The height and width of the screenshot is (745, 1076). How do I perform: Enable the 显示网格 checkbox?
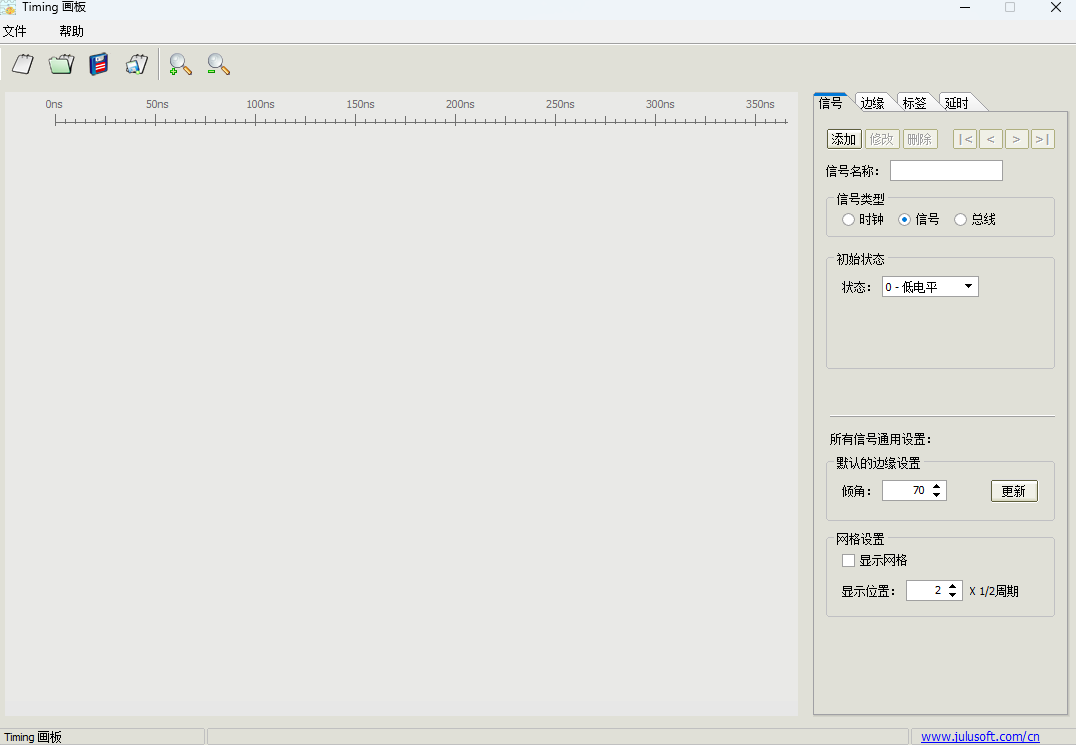(x=848, y=560)
